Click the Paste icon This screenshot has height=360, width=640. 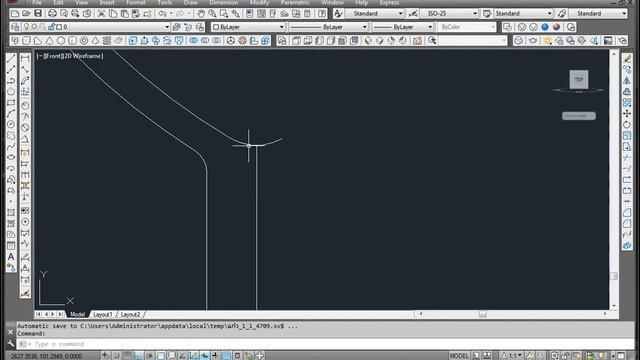(124, 13)
